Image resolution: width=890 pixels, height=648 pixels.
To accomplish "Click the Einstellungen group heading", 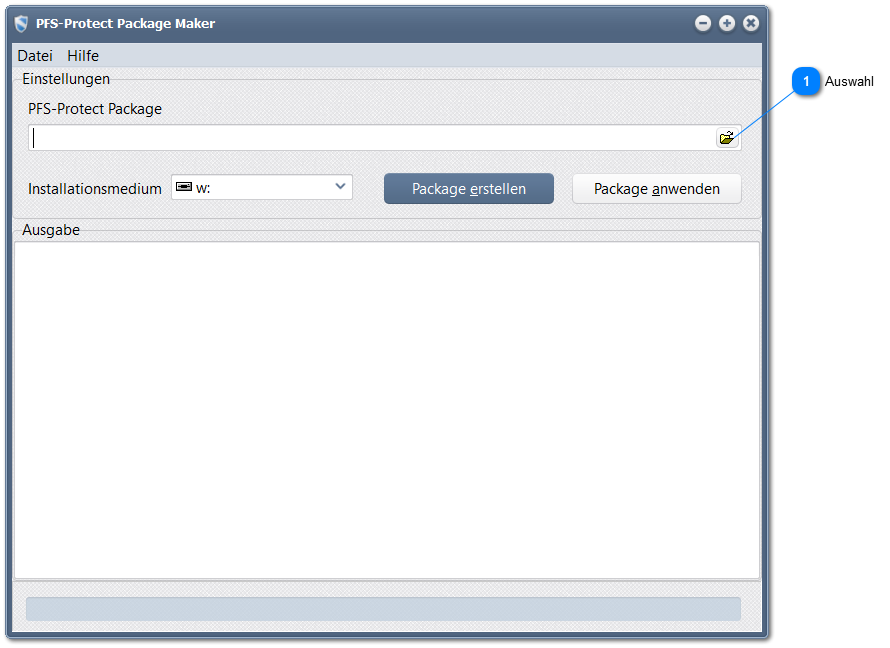I will click(x=66, y=78).
